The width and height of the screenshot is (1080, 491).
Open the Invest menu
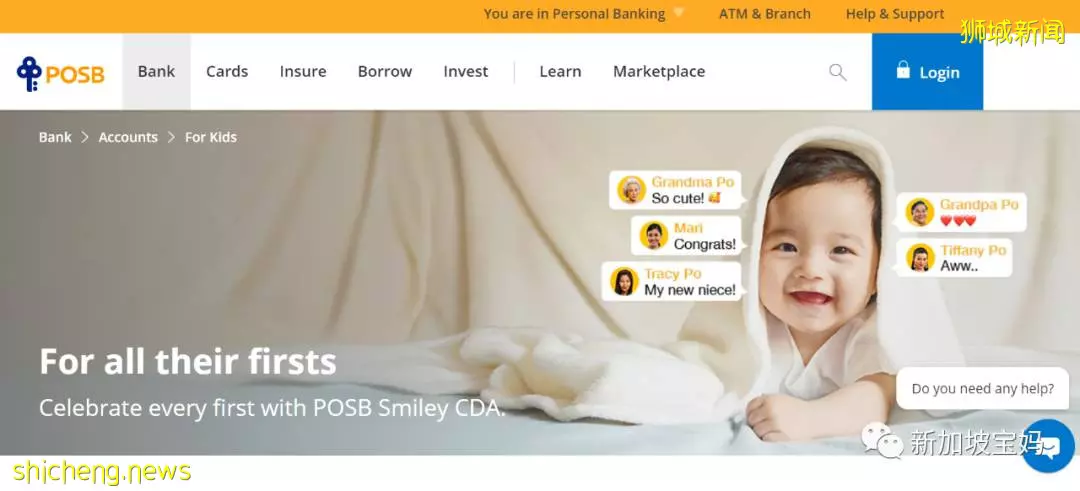point(466,72)
